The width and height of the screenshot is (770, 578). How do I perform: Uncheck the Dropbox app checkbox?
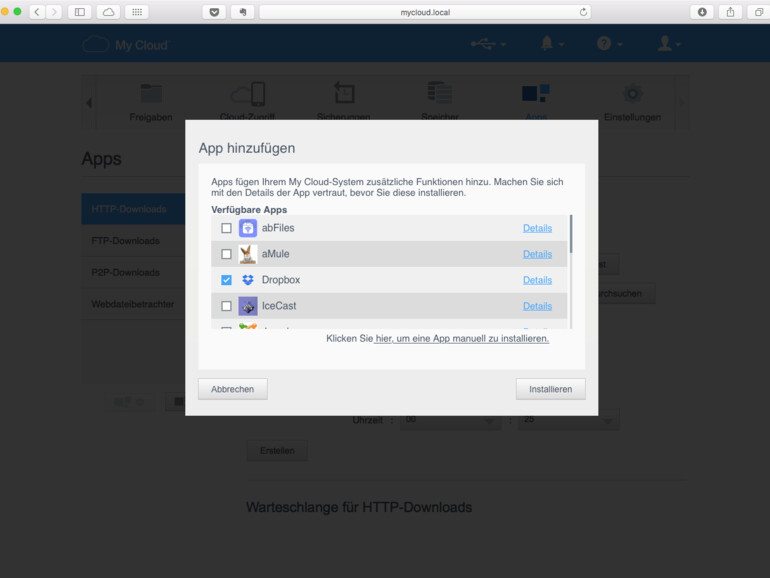click(x=226, y=280)
